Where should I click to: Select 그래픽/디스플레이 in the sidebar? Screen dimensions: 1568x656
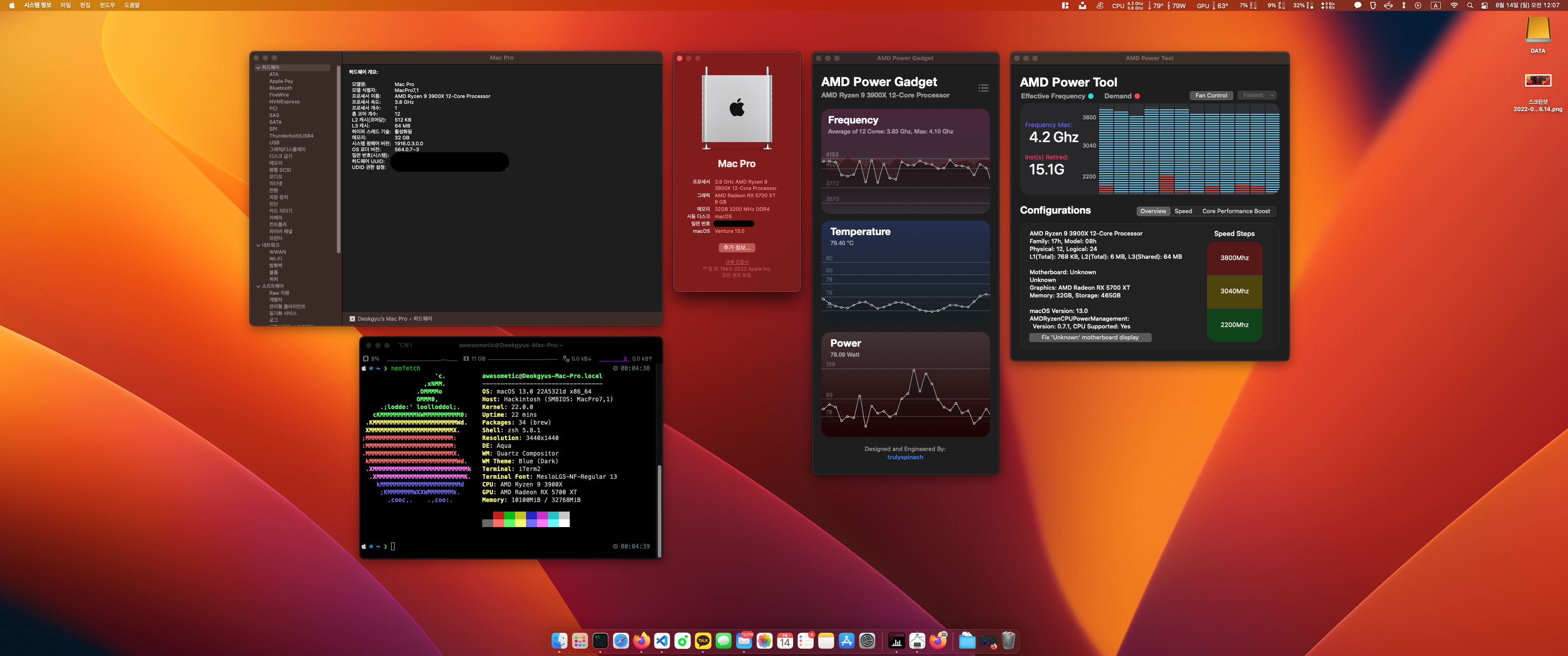(287, 150)
